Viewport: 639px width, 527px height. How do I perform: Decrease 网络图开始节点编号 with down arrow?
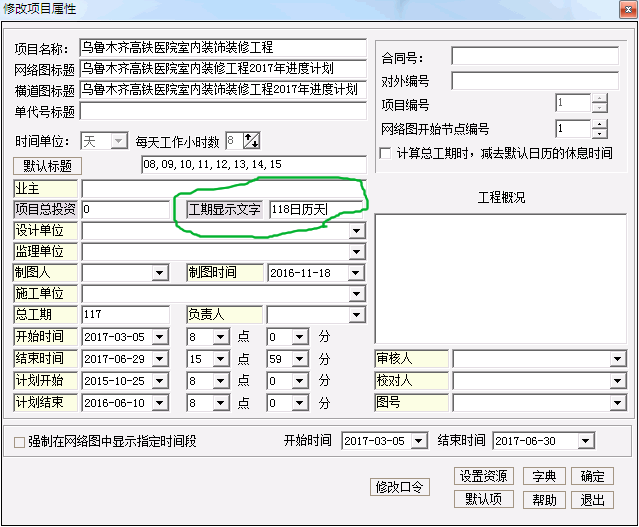599,134
